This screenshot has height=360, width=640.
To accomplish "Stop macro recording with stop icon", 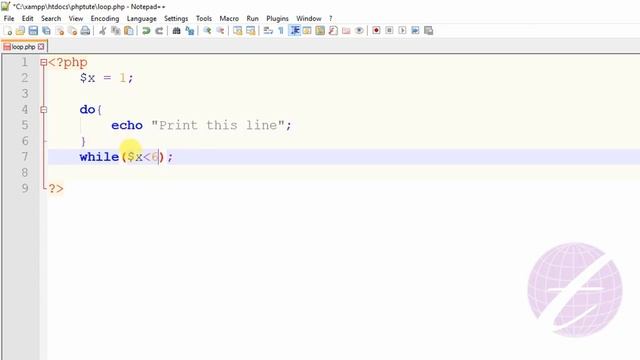I will coord(389,31).
